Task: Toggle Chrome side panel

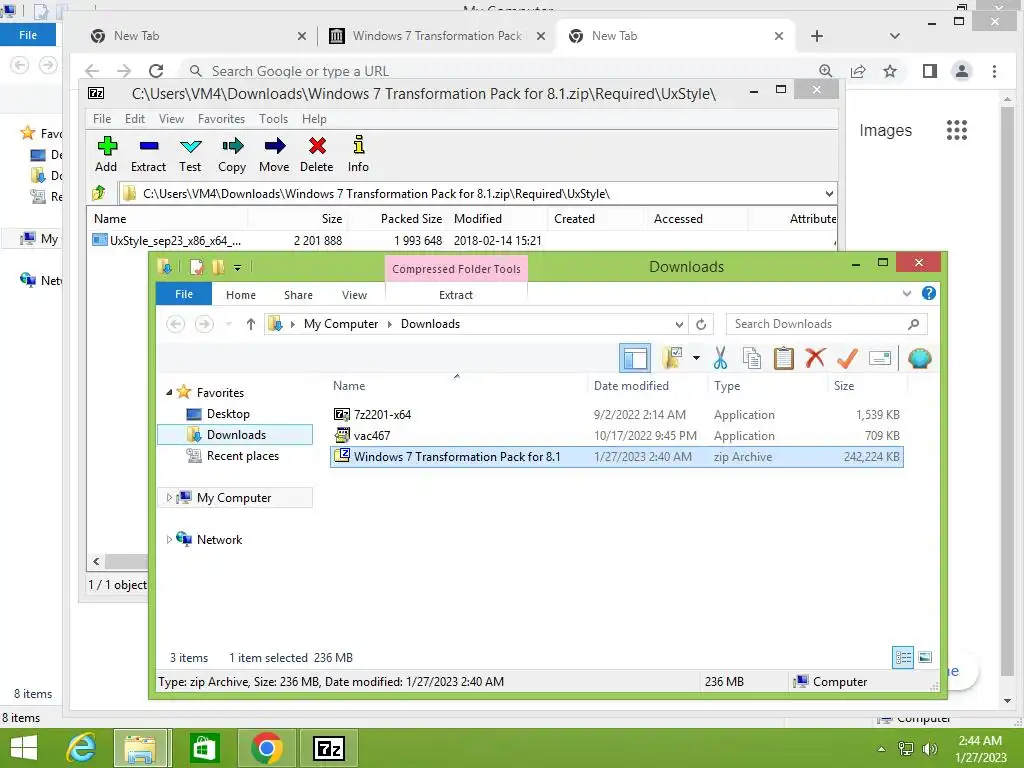Action: (929, 71)
